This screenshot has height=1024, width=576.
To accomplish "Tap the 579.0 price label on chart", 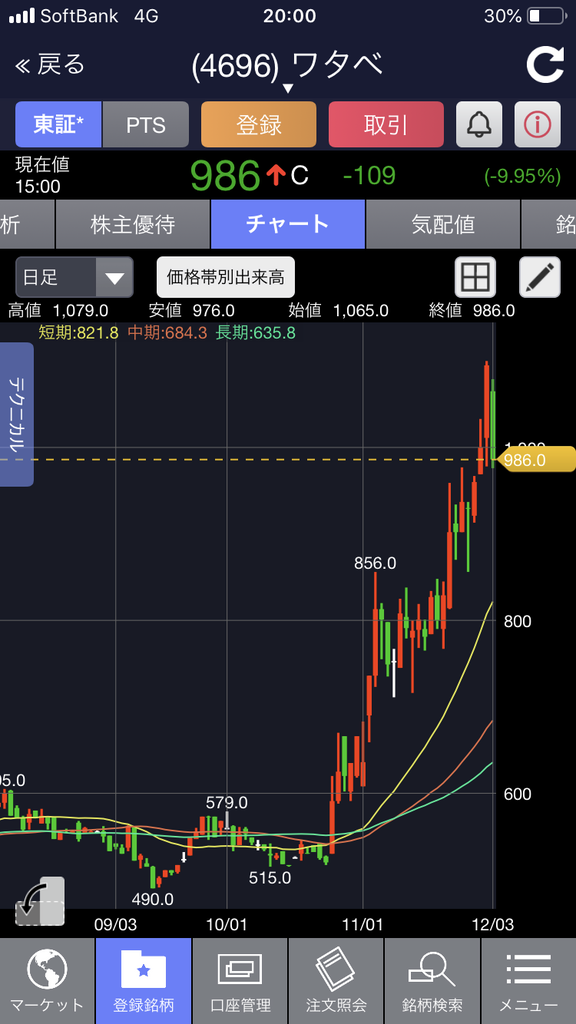I will pos(227,803).
